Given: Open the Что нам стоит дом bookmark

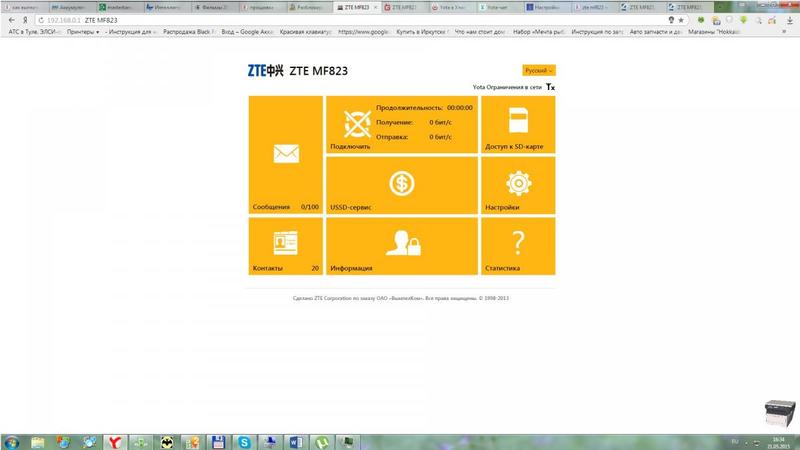Looking at the screenshot, I should tap(480, 32).
